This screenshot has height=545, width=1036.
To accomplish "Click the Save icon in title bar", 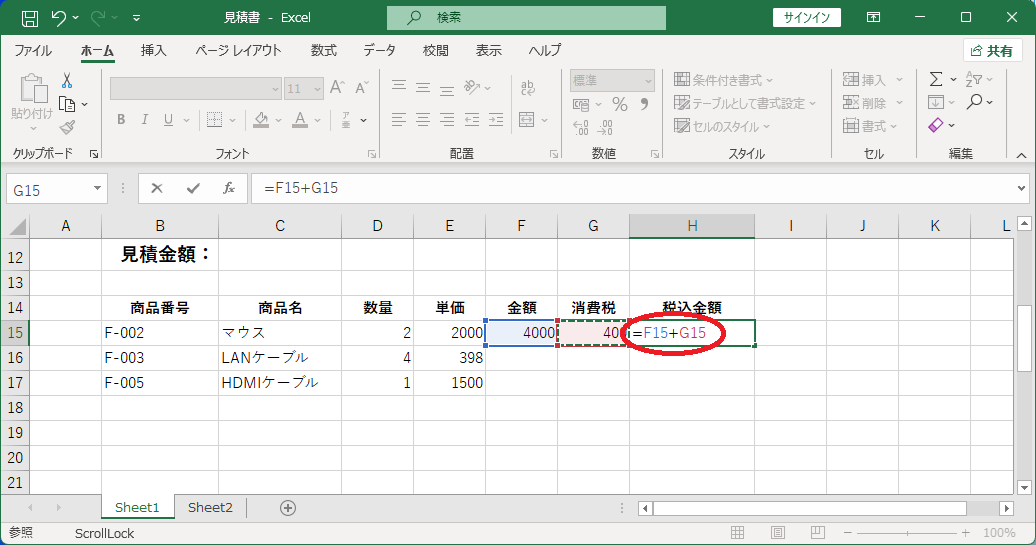I will click(30, 18).
